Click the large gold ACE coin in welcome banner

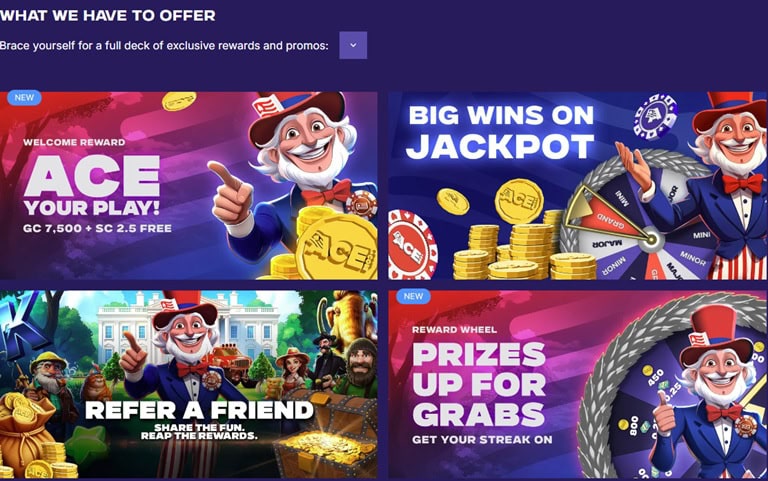pos(337,247)
